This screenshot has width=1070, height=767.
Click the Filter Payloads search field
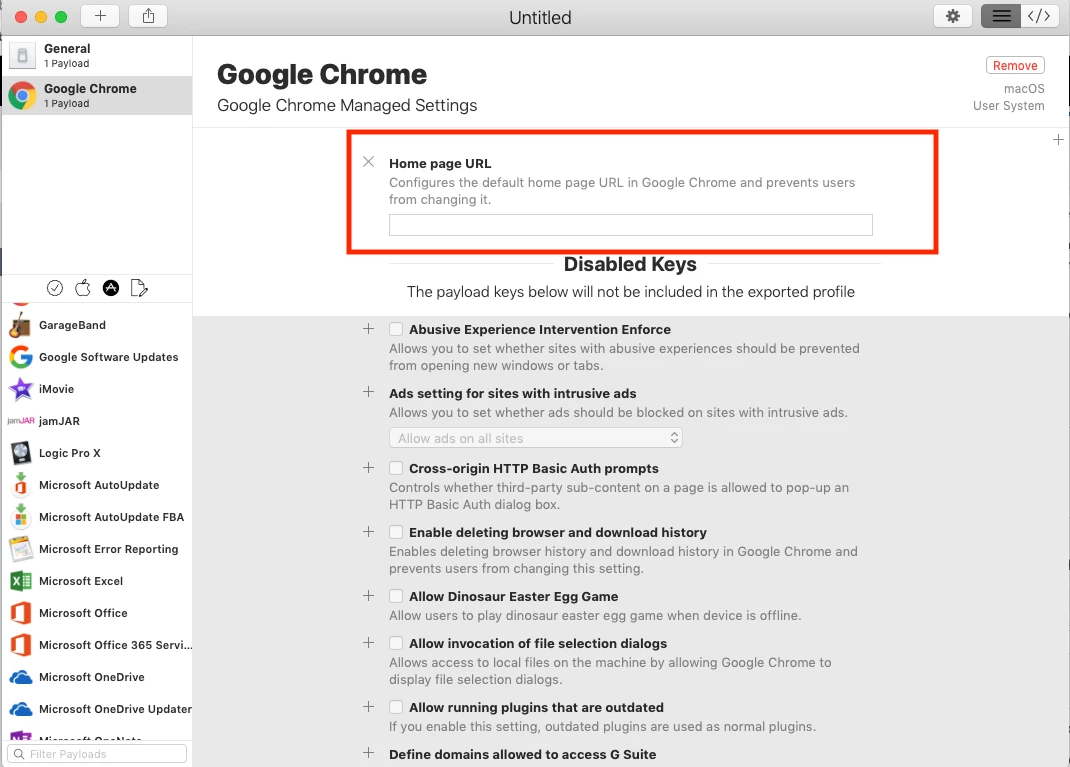coord(97,753)
